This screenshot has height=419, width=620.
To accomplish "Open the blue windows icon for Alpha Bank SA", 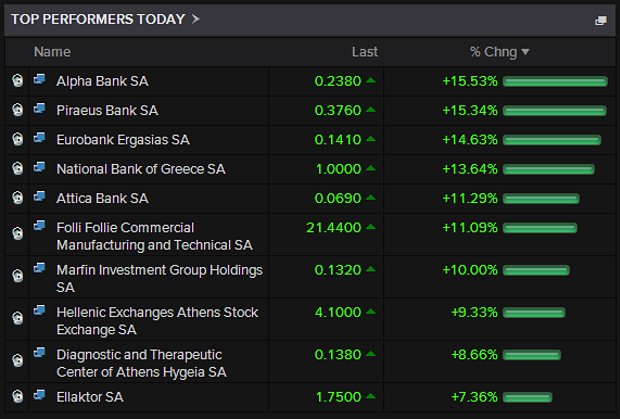I will pos(39,79).
